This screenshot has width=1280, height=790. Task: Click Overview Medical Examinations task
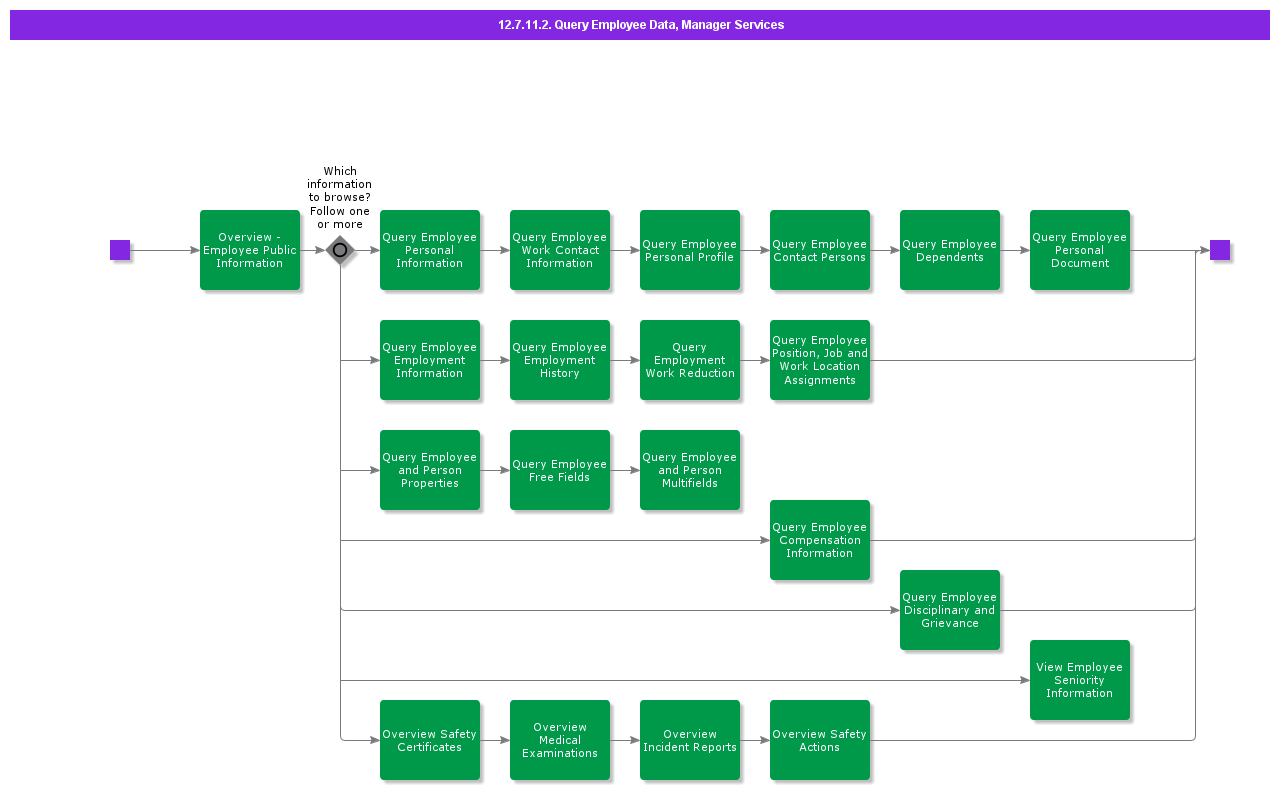pos(560,740)
